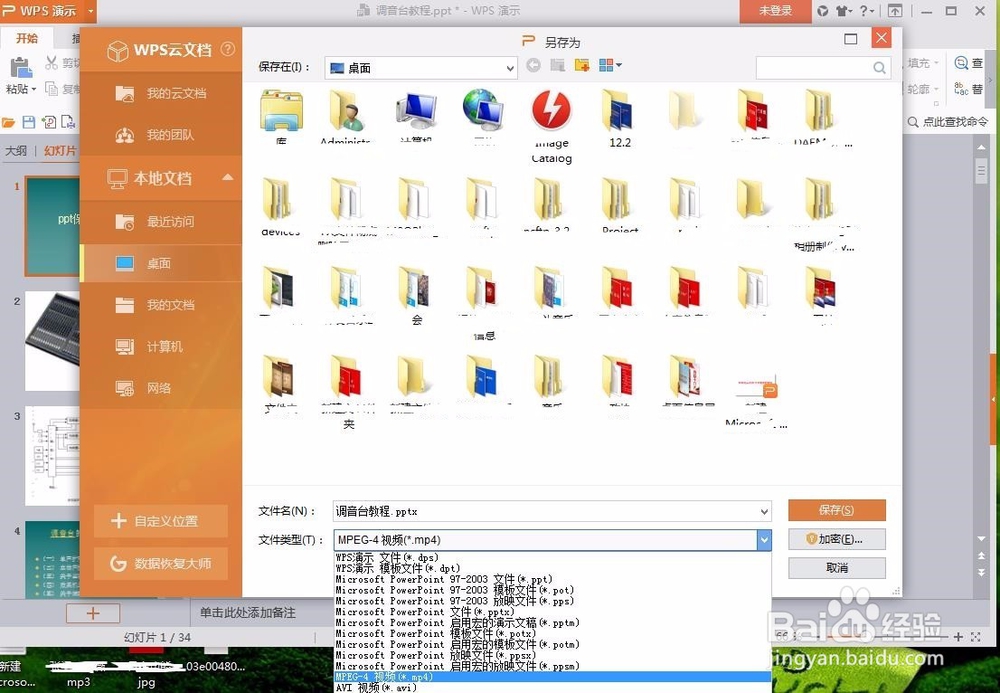Click the 复制 copy icon
Screen dimensions: 1000x693
52,89
